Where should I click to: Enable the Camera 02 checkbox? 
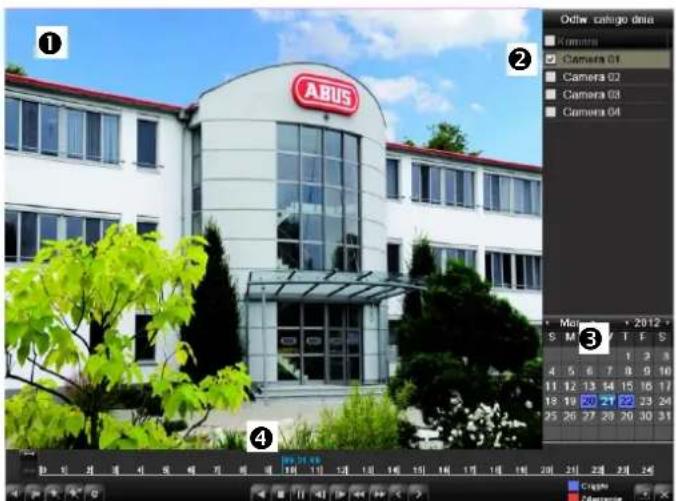coord(551,77)
